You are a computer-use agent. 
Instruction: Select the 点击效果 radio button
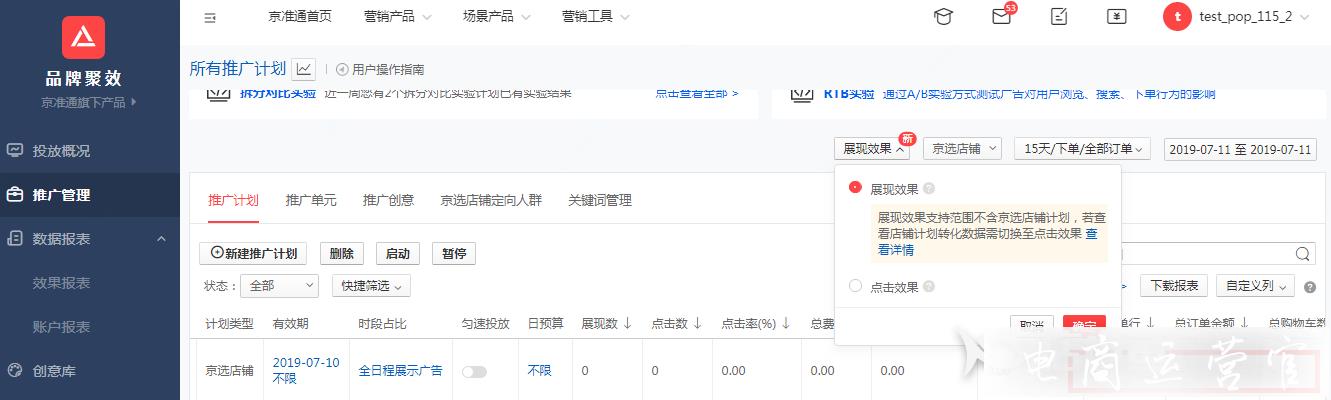(855, 286)
